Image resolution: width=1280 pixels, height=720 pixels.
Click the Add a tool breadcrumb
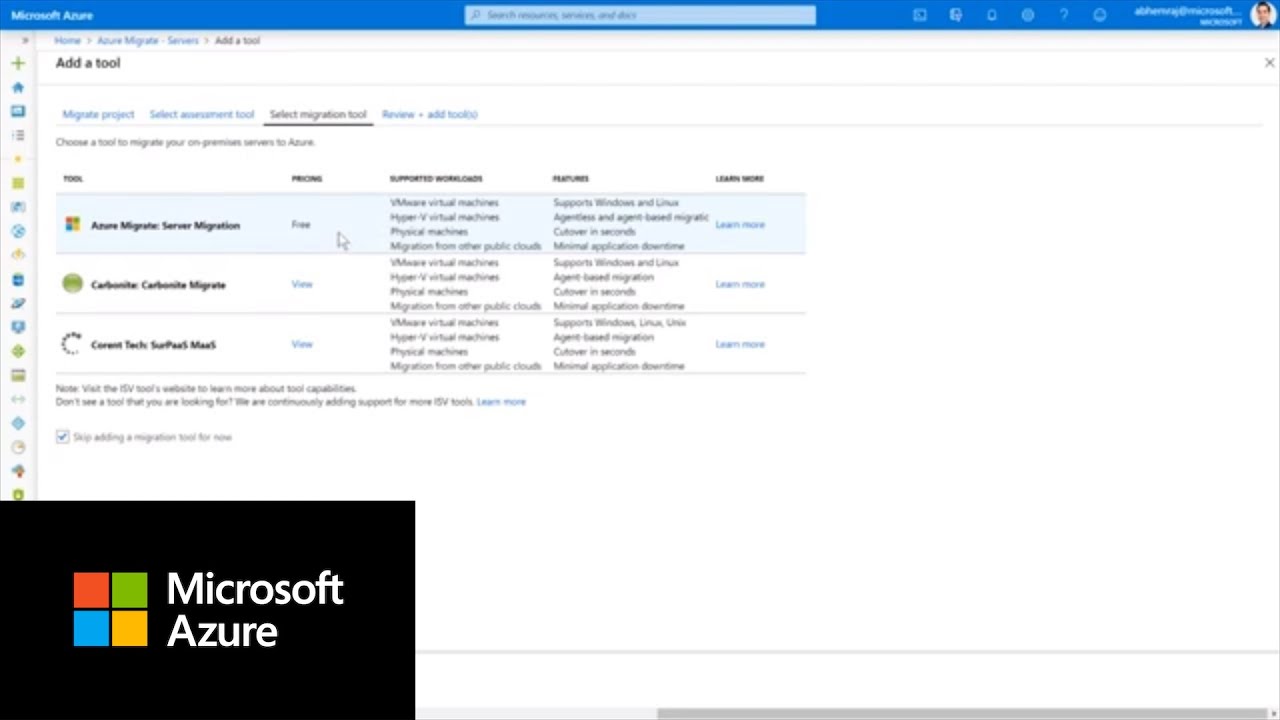238,41
